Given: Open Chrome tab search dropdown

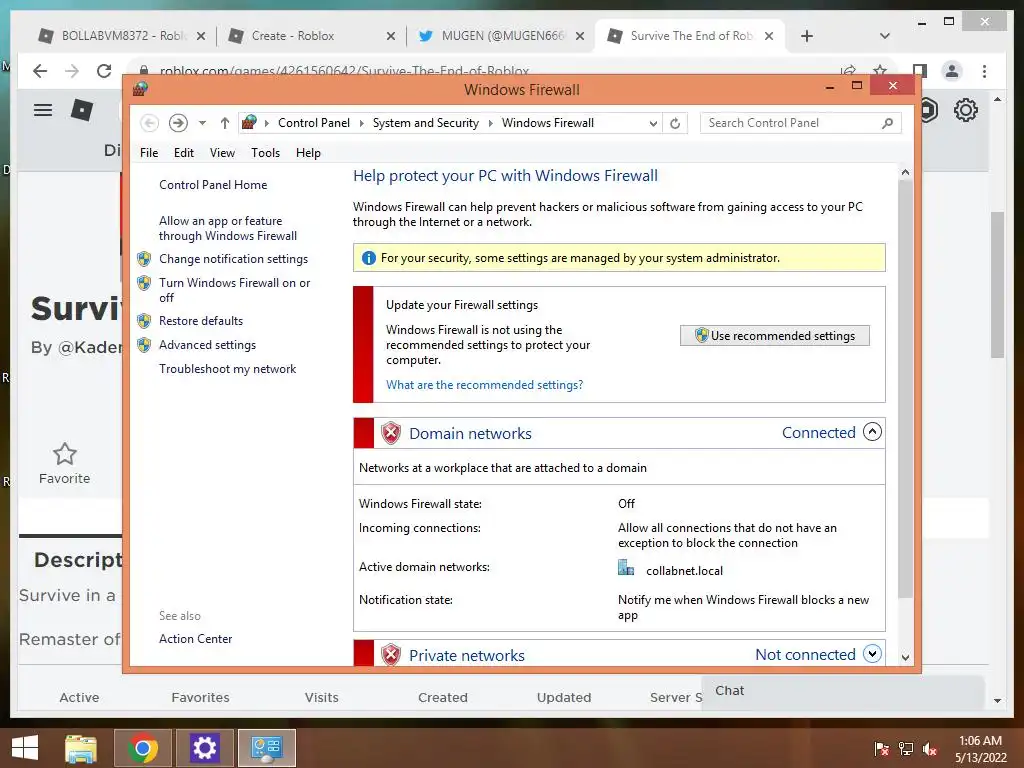Looking at the screenshot, I should coord(885,36).
